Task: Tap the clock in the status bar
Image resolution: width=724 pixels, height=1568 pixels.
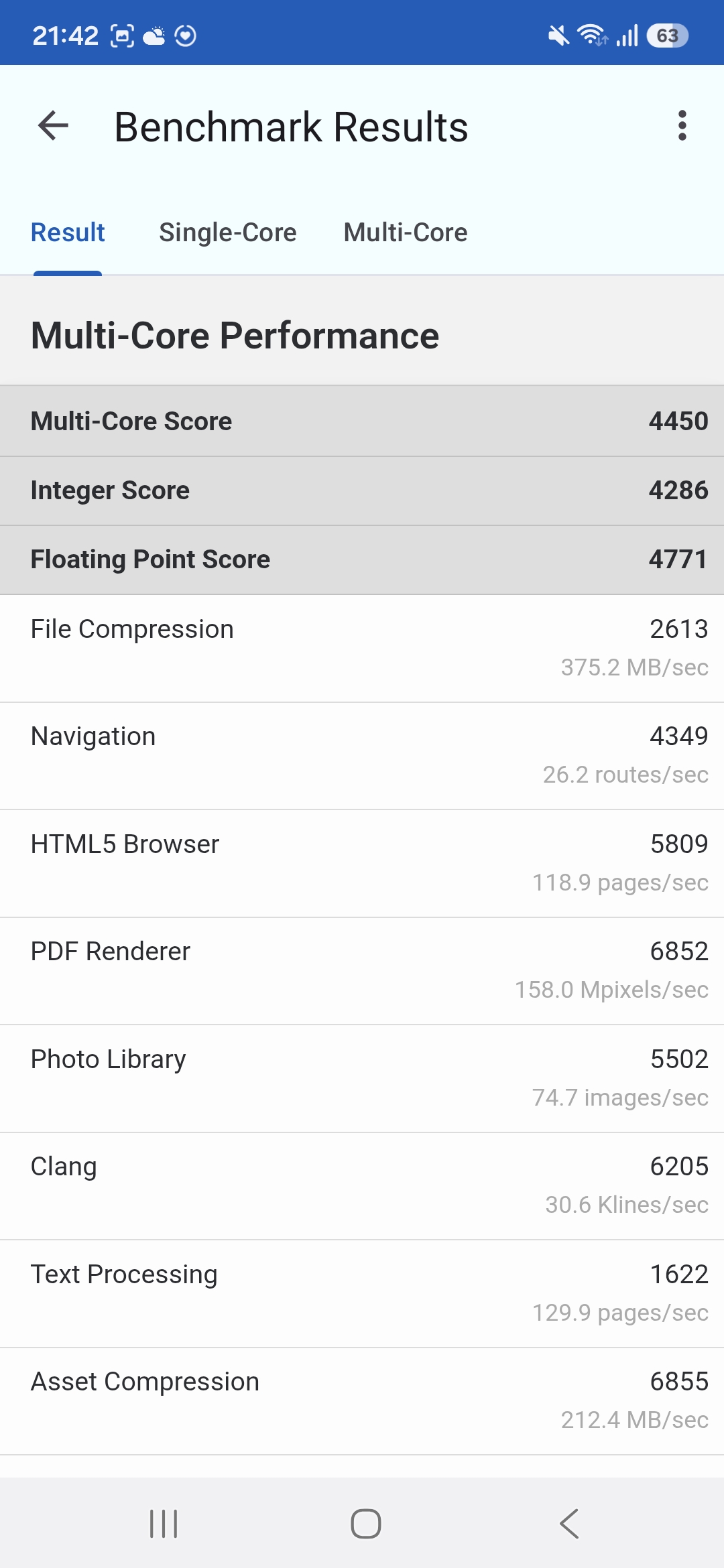Action: click(x=65, y=36)
